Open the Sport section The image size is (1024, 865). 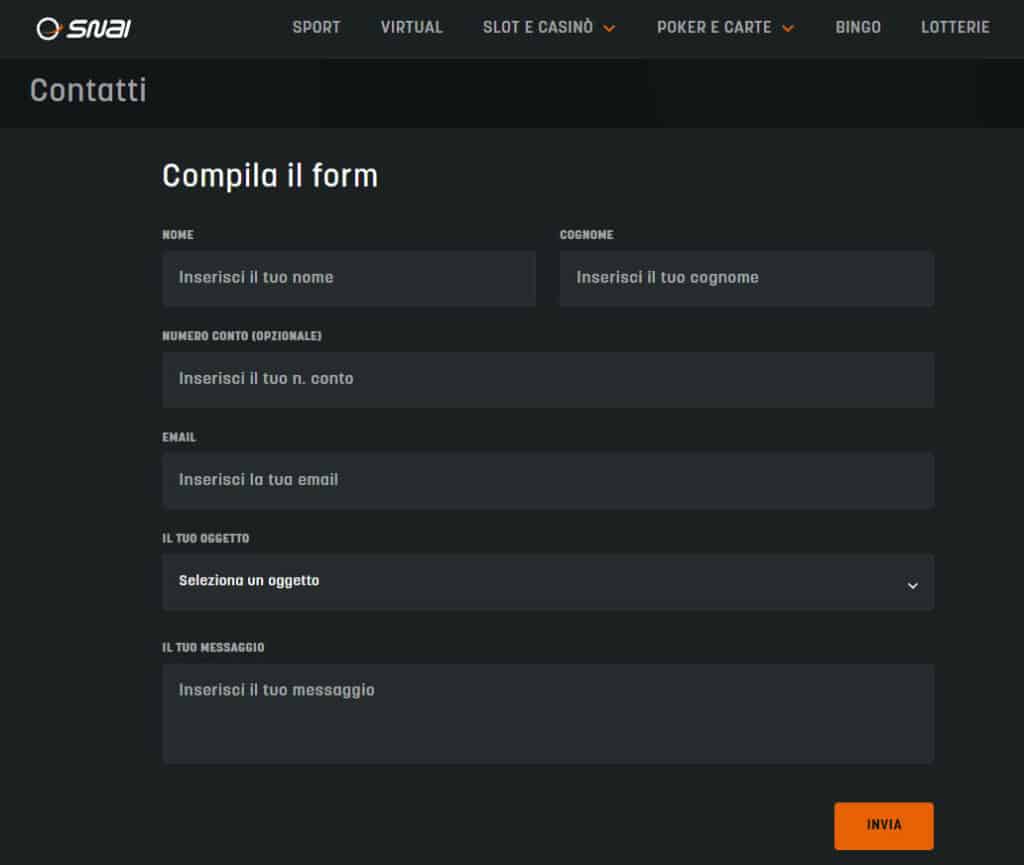316,28
